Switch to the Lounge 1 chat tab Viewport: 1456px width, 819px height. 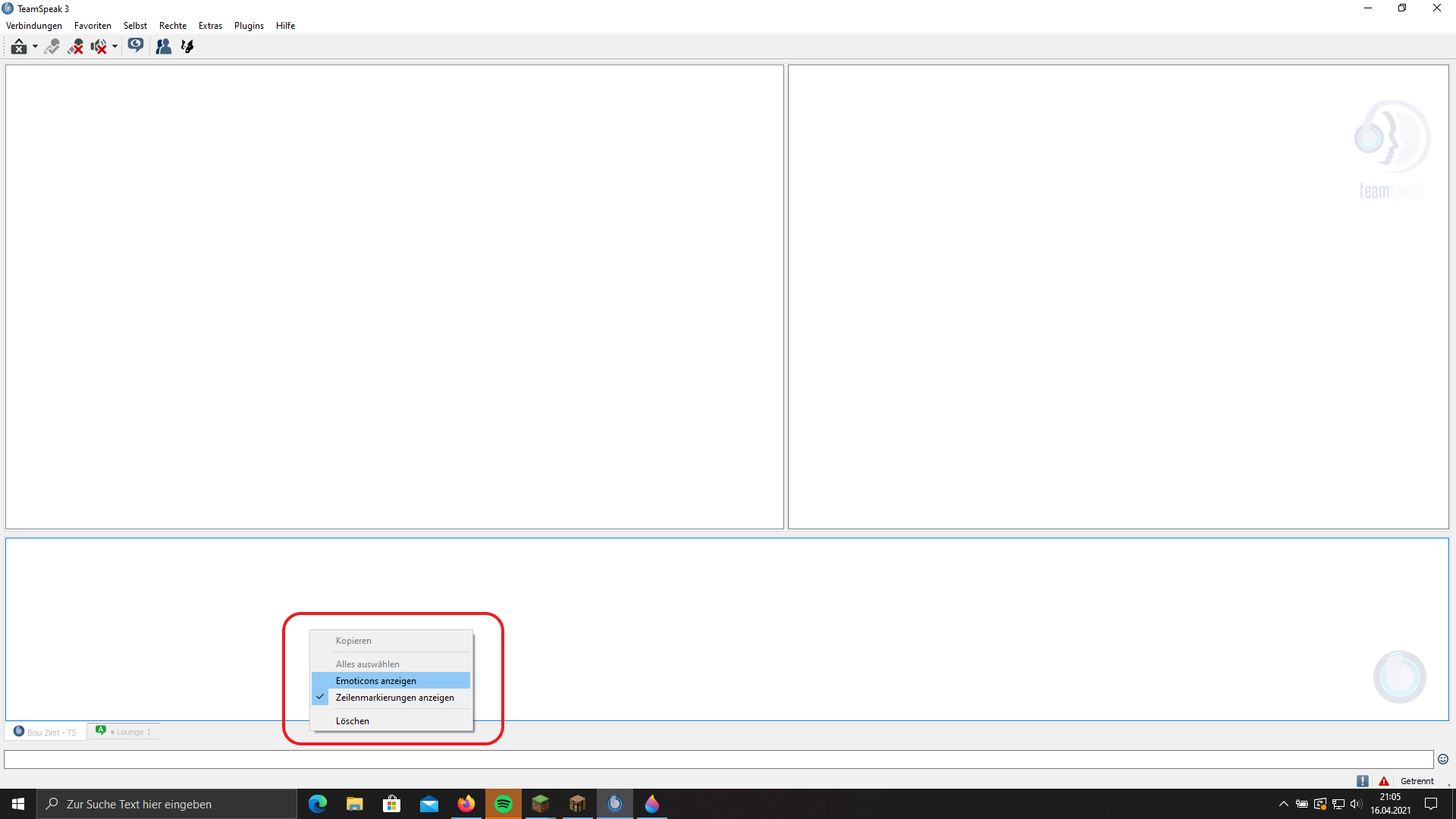(x=124, y=732)
